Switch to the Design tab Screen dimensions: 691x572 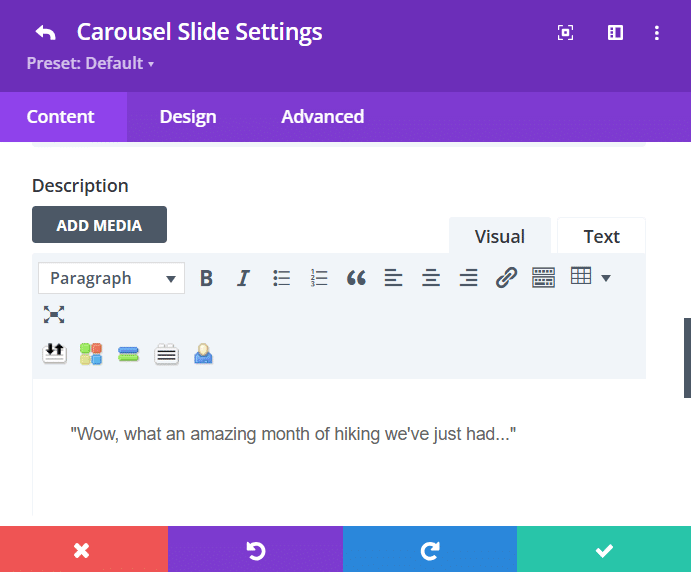[188, 117]
